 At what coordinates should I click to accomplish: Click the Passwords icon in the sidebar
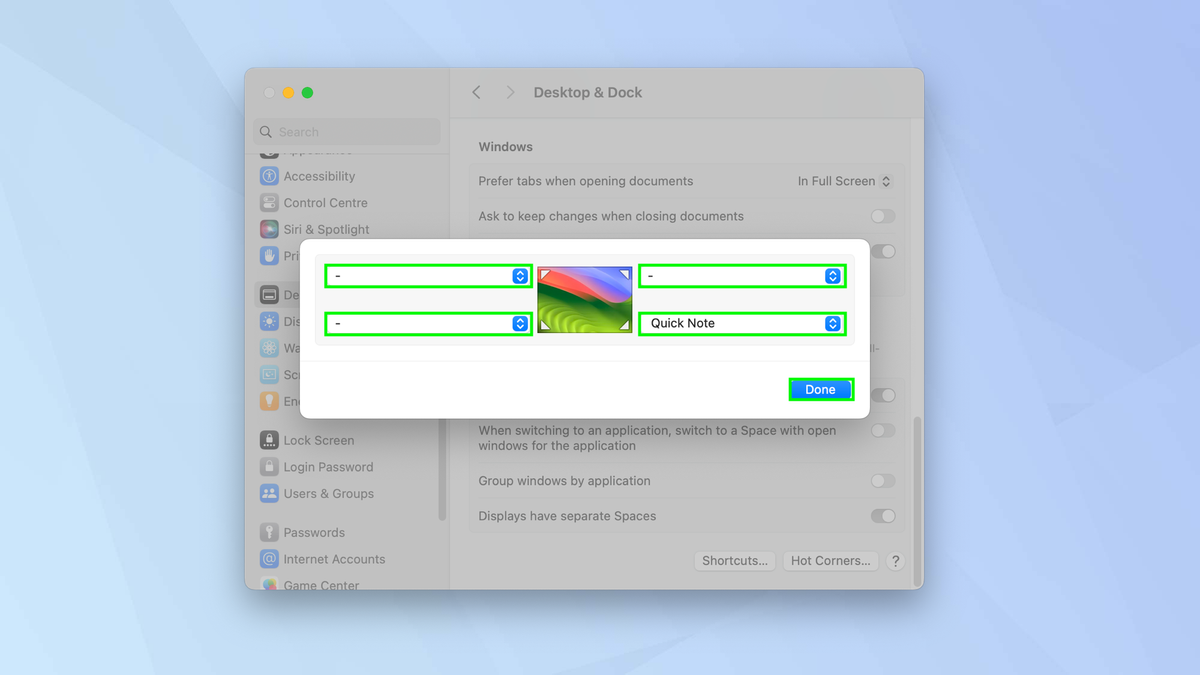[270, 532]
